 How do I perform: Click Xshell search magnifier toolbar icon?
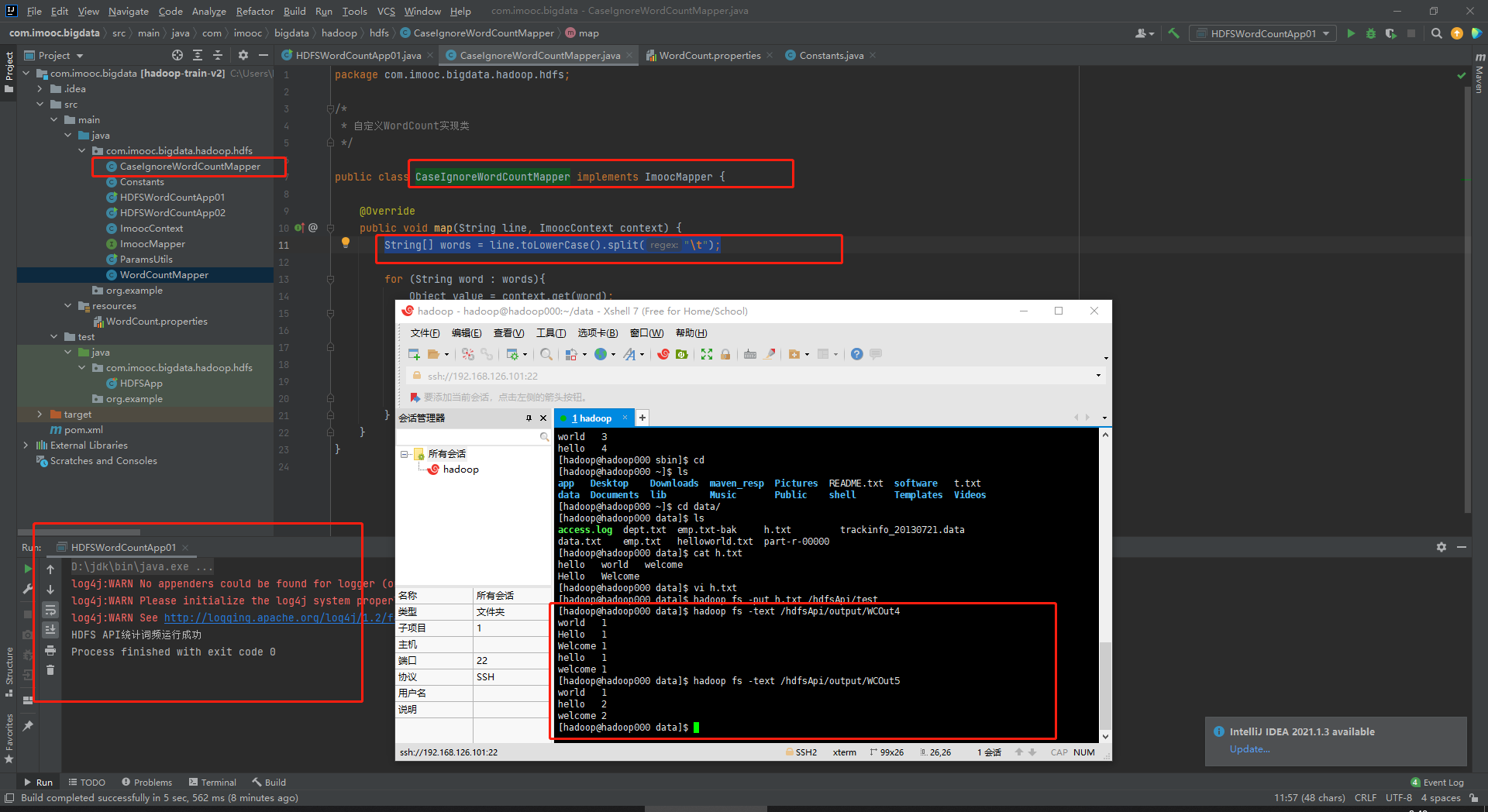(546, 354)
